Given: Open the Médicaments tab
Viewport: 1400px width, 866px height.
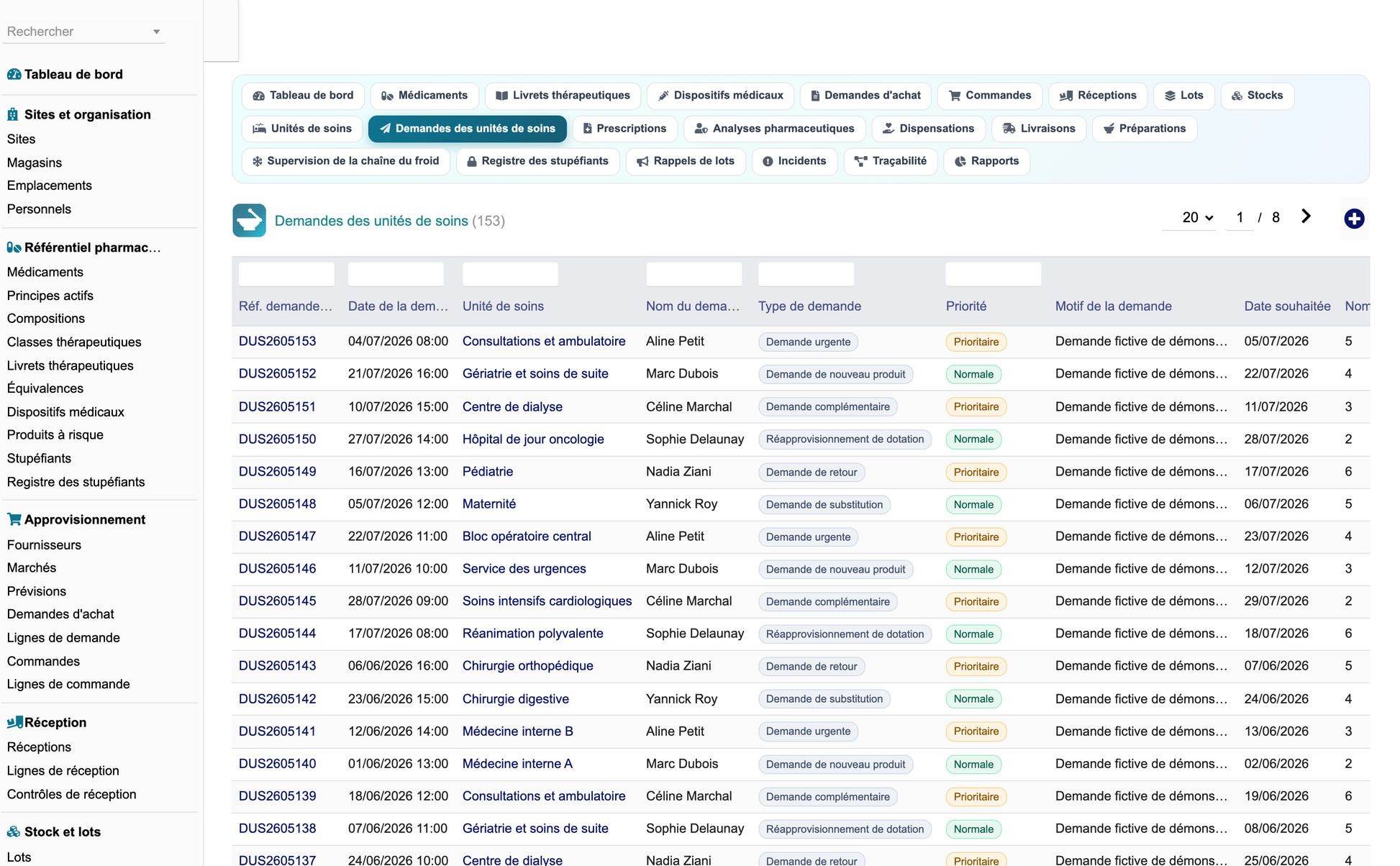Looking at the screenshot, I should click(x=424, y=96).
